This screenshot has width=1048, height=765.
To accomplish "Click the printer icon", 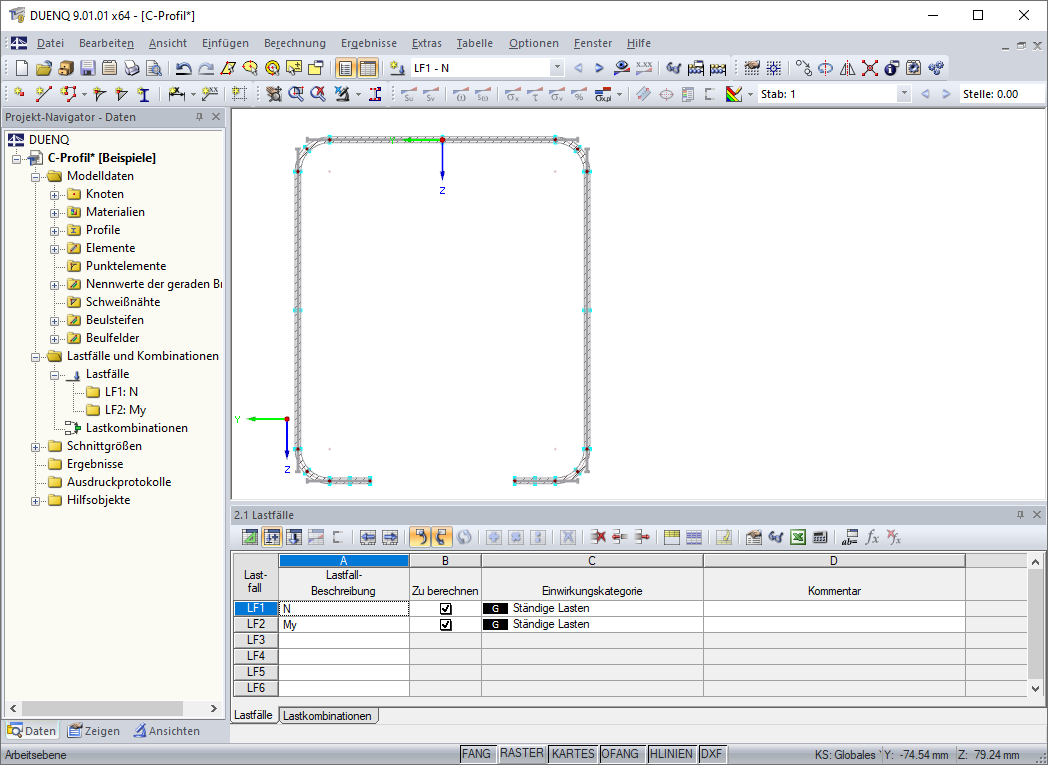I will pyautogui.click(x=132, y=68).
